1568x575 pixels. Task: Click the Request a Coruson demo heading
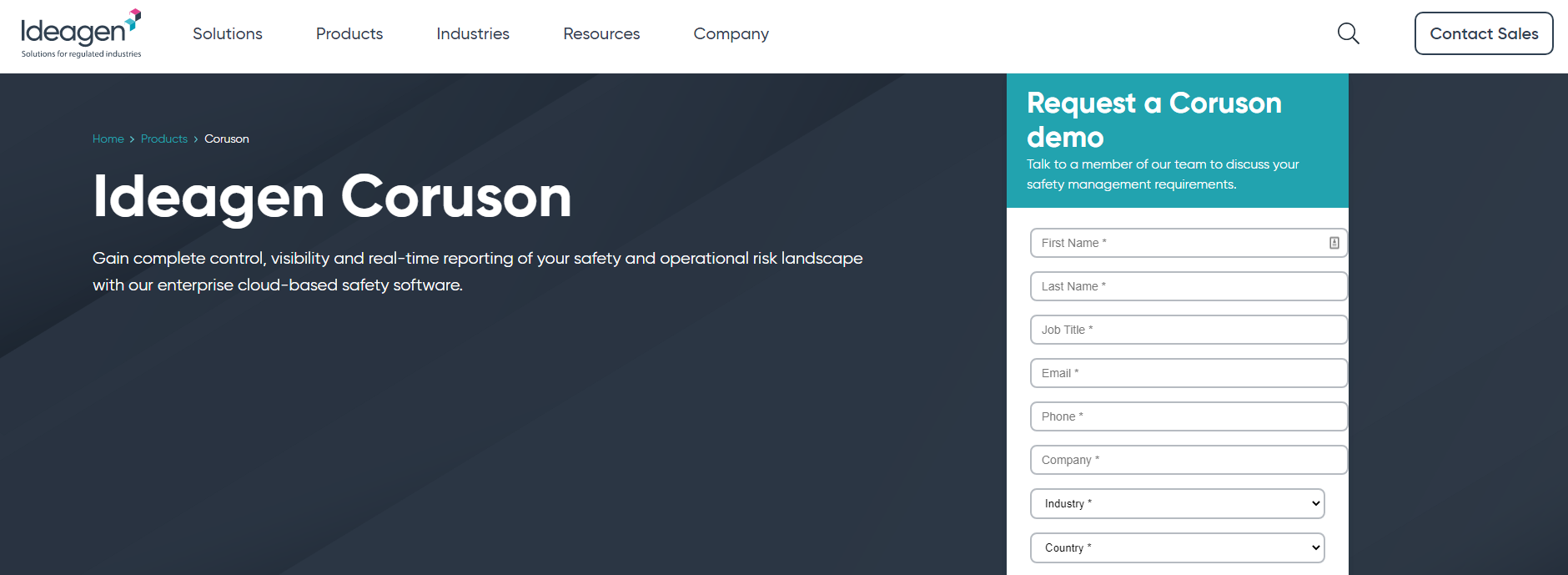click(1154, 119)
